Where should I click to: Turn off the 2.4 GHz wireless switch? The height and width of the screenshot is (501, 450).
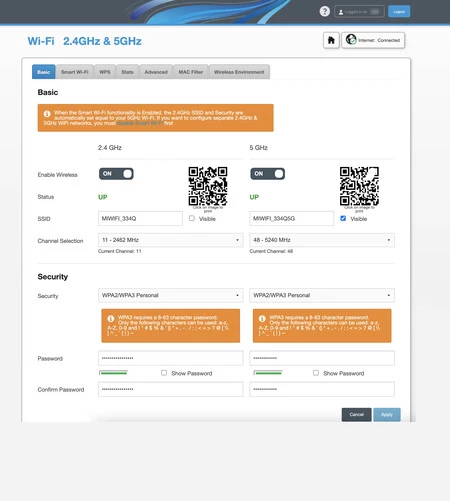tap(116, 174)
